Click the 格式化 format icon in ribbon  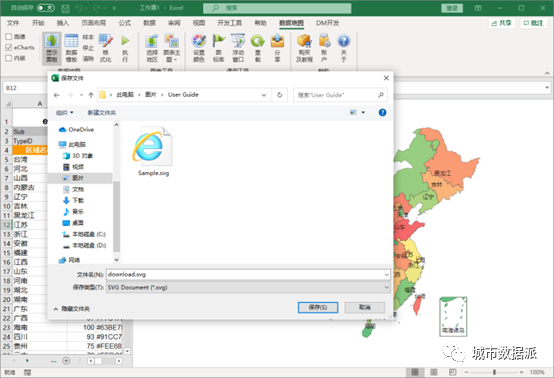(105, 48)
